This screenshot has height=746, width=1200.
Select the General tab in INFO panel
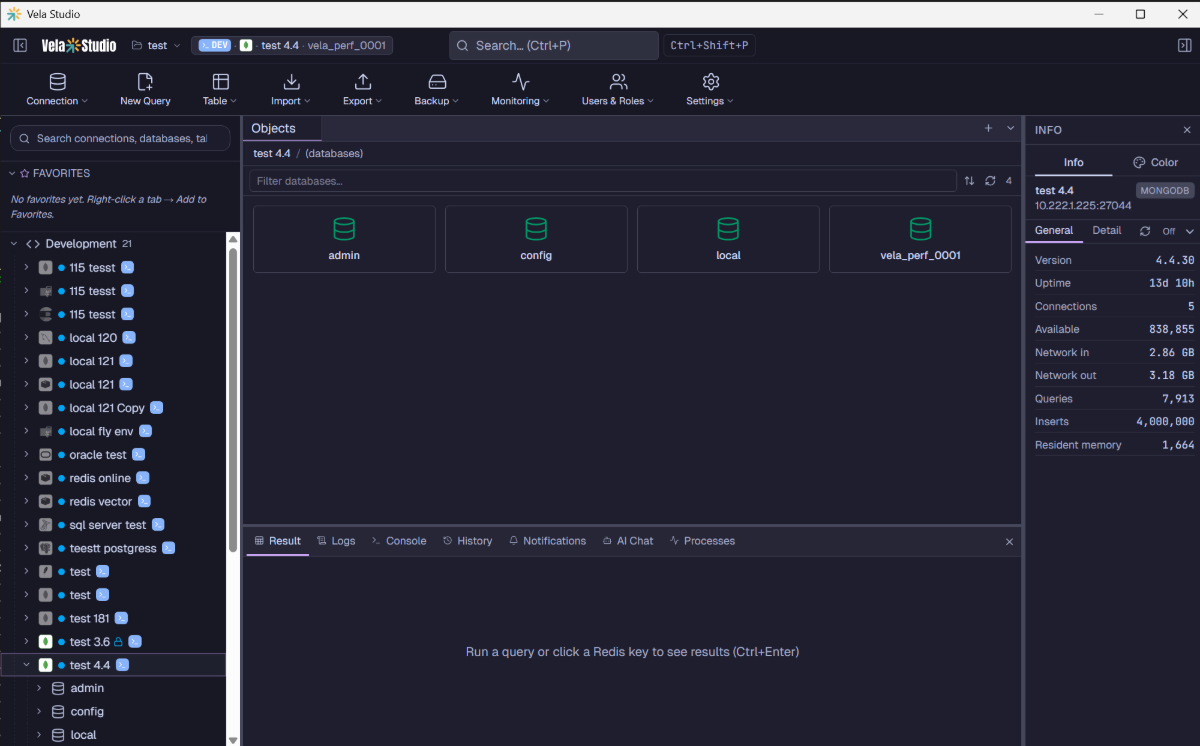1054,230
